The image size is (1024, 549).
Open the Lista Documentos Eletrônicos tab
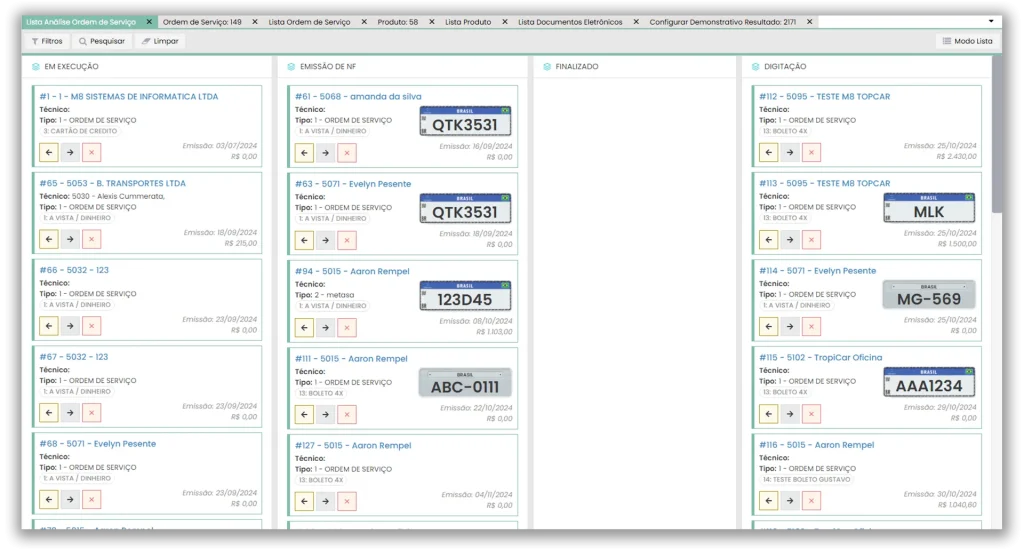[569, 22]
